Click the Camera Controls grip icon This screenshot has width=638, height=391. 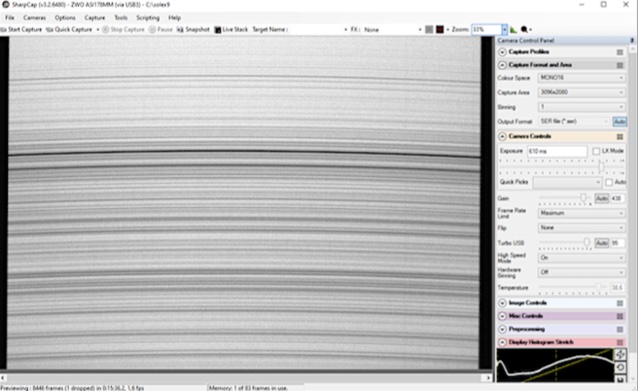pos(620,136)
